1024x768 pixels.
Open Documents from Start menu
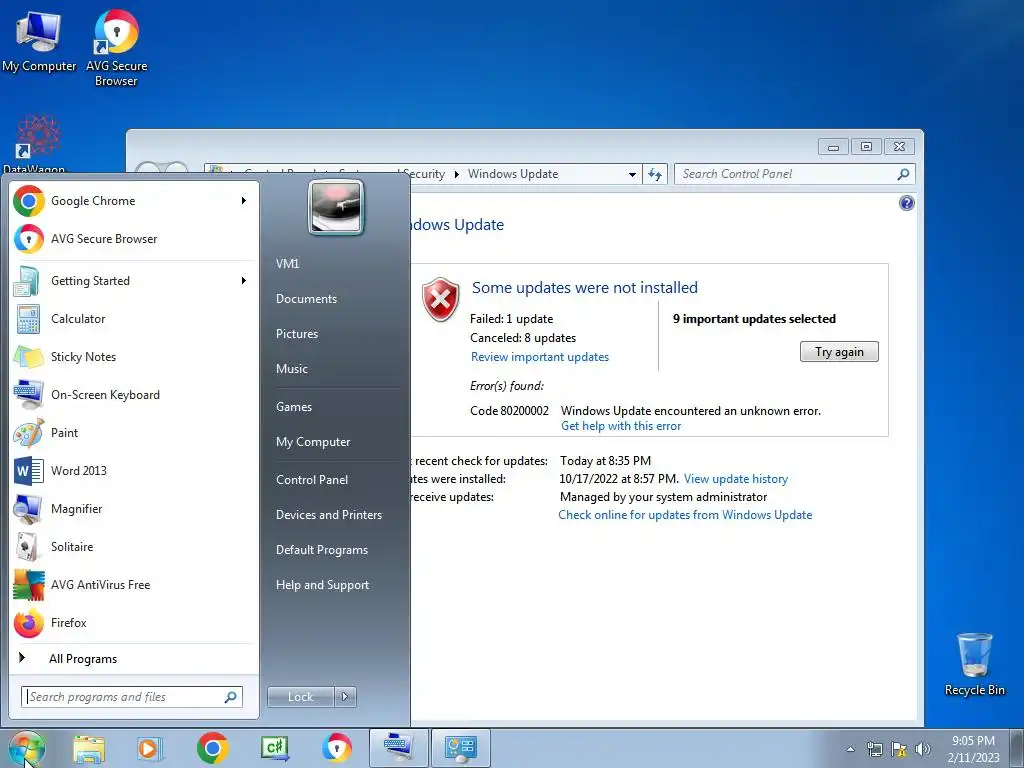coord(306,298)
